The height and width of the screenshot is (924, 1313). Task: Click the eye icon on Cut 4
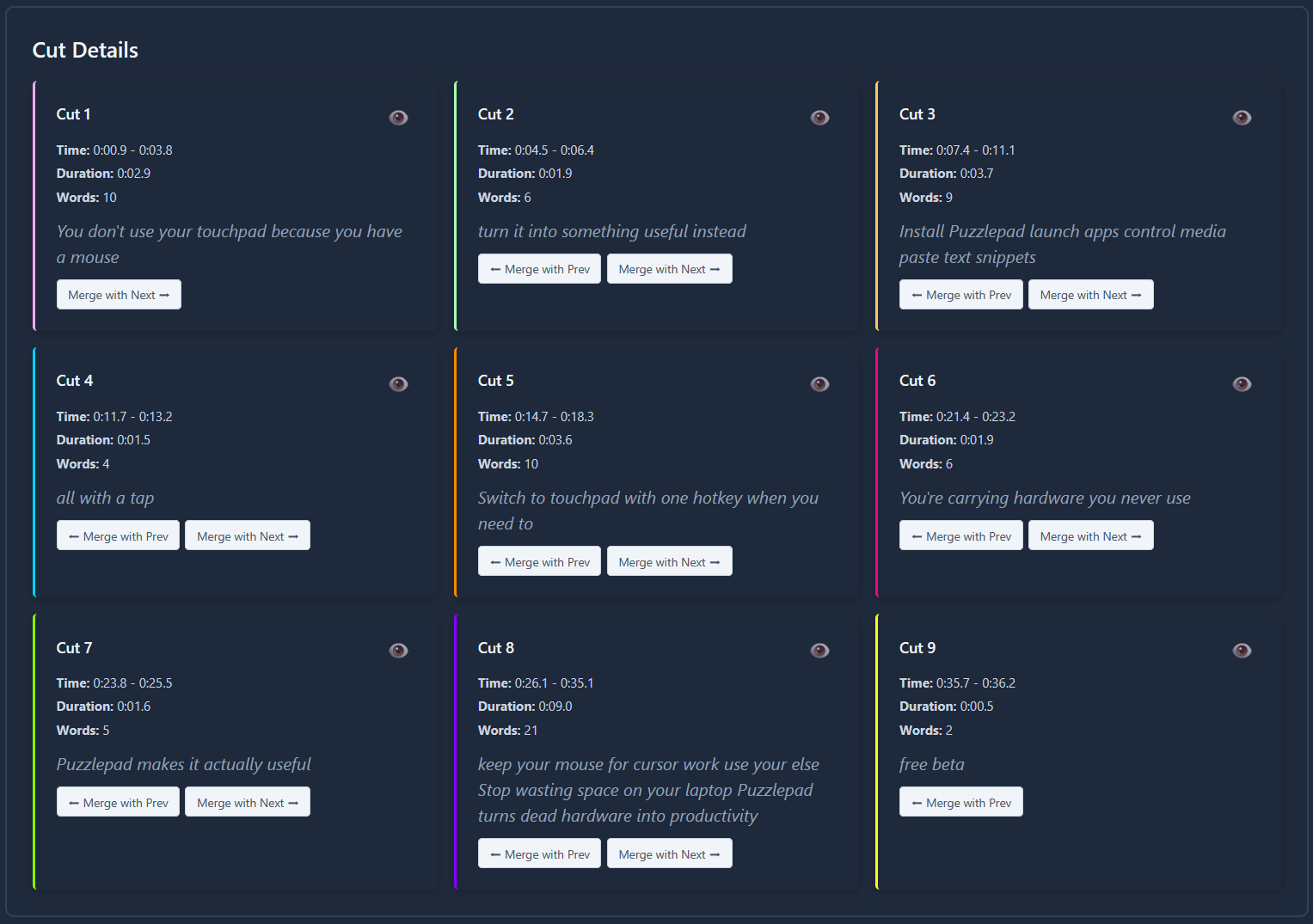coord(398,384)
